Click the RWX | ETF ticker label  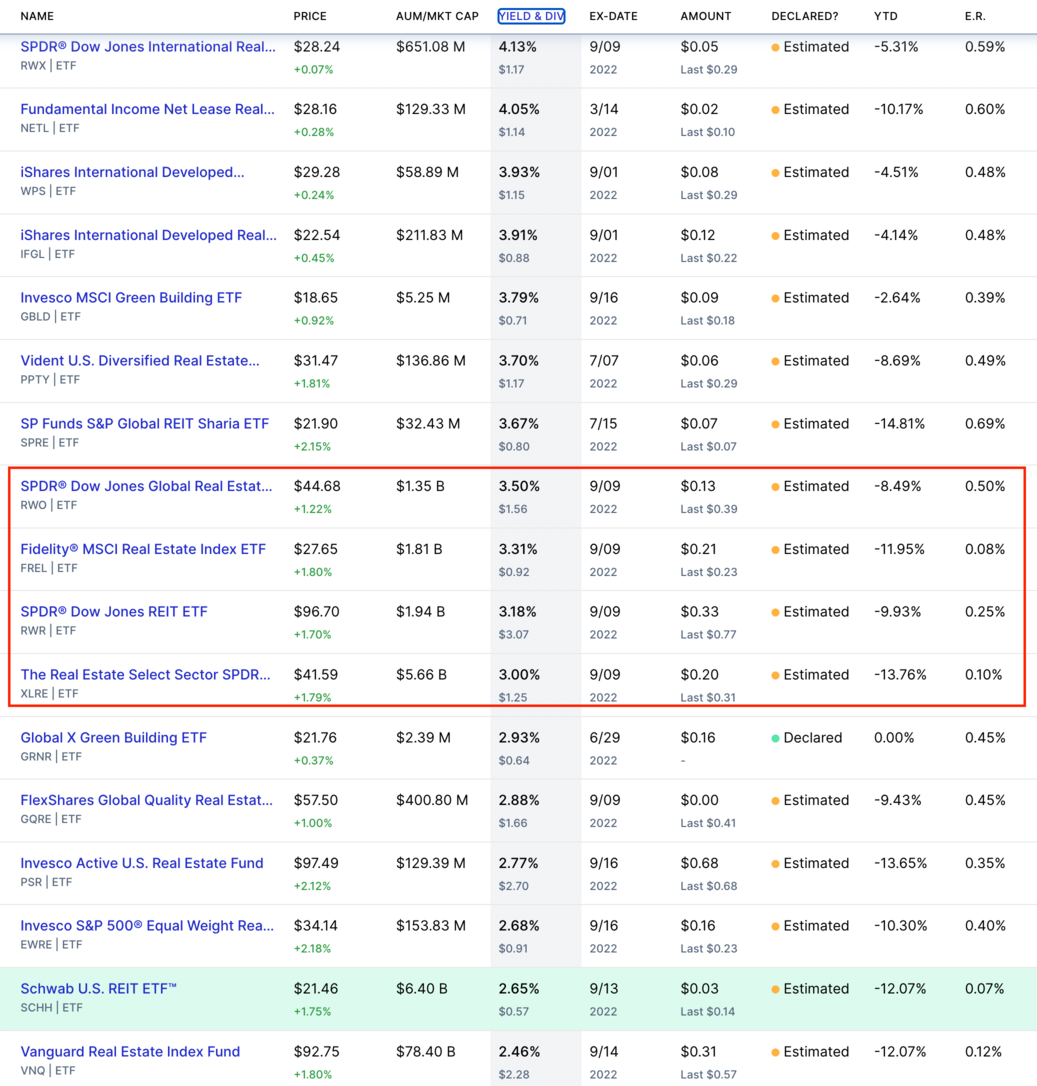[48, 66]
